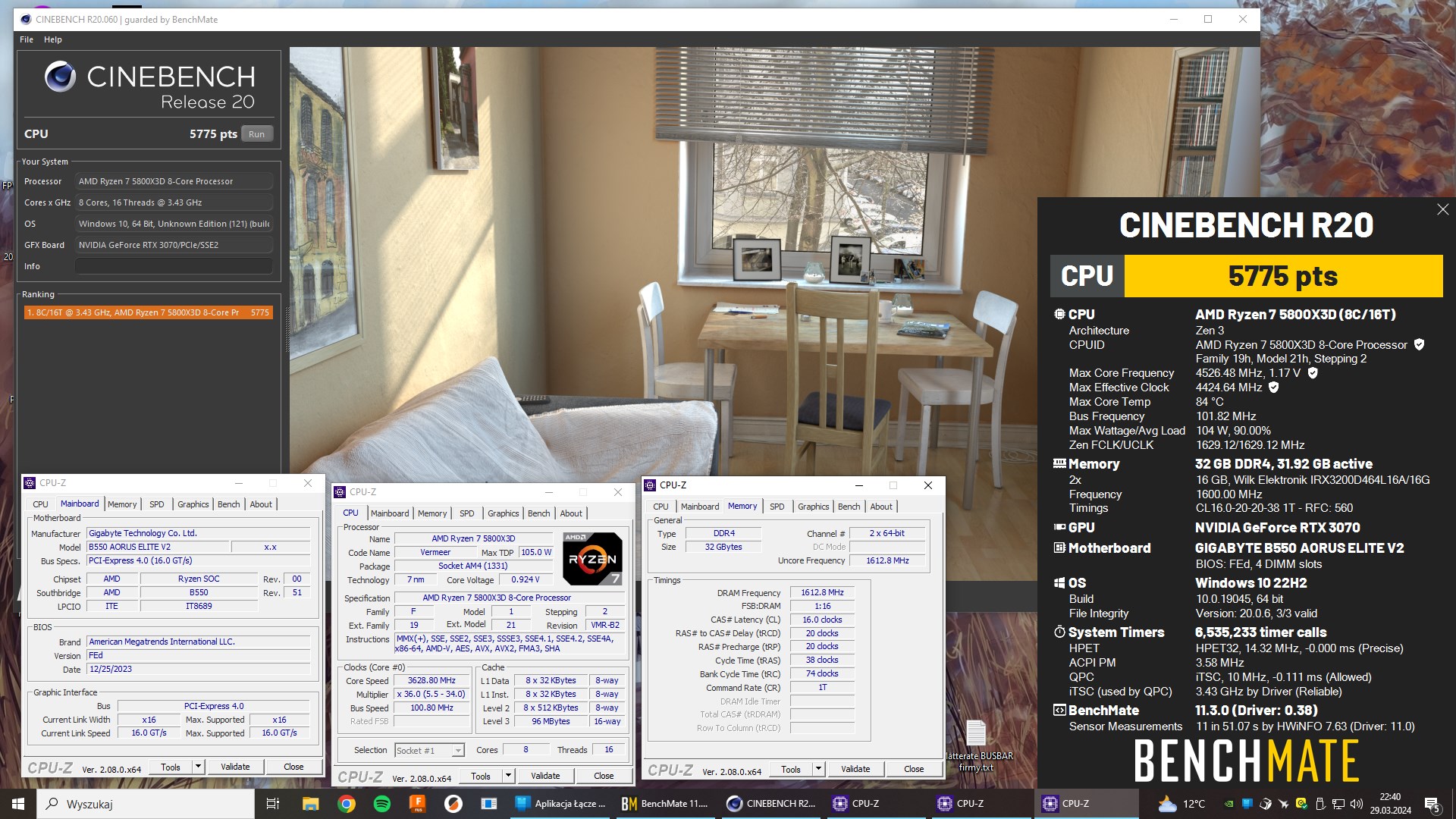The height and width of the screenshot is (819, 1456).
Task: Click the CPU-Z Mainboard window title icon
Action: click(x=30, y=483)
